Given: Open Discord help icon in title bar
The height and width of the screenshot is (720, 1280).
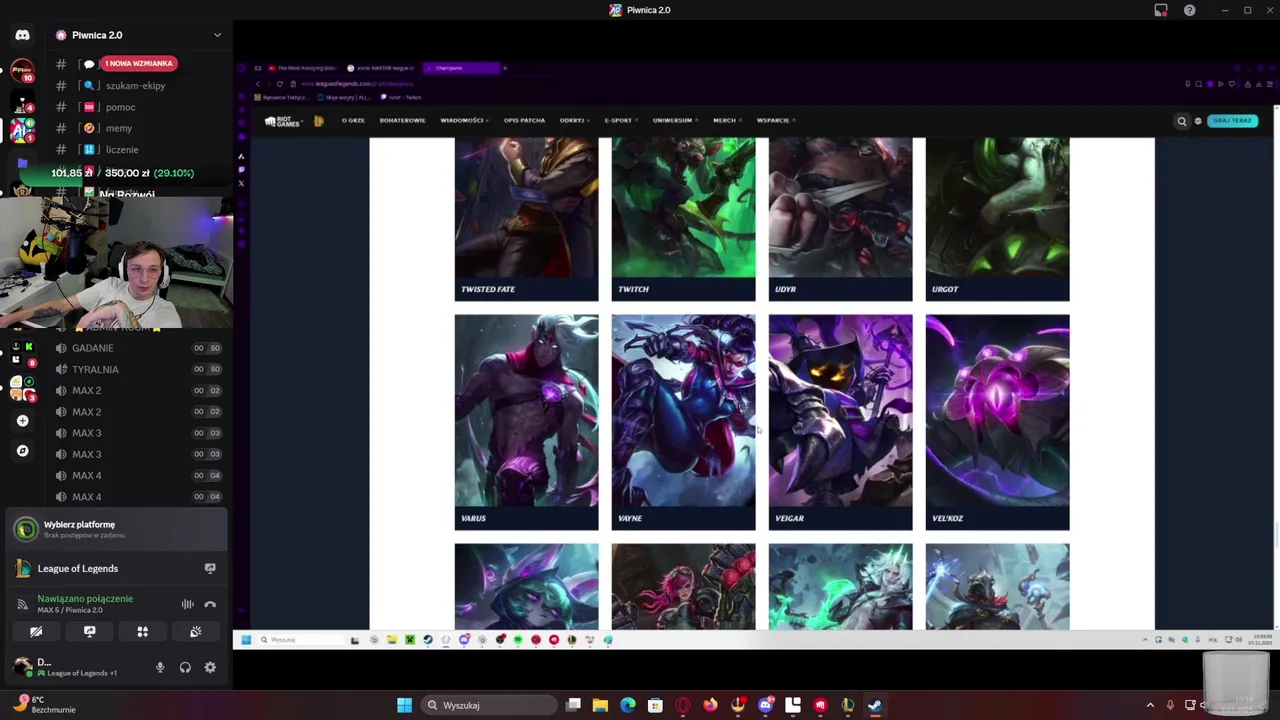Looking at the screenshot, I should (x=1190, y=10).
